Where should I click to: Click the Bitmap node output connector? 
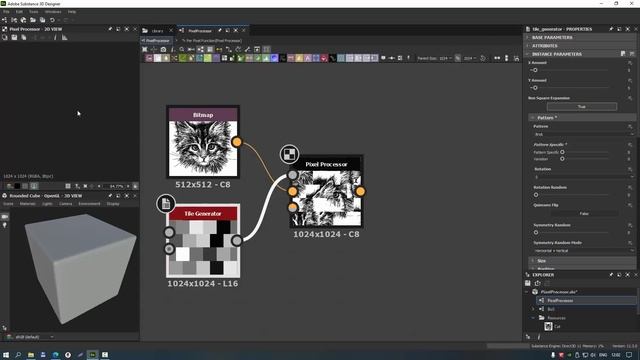pos(237,142)
